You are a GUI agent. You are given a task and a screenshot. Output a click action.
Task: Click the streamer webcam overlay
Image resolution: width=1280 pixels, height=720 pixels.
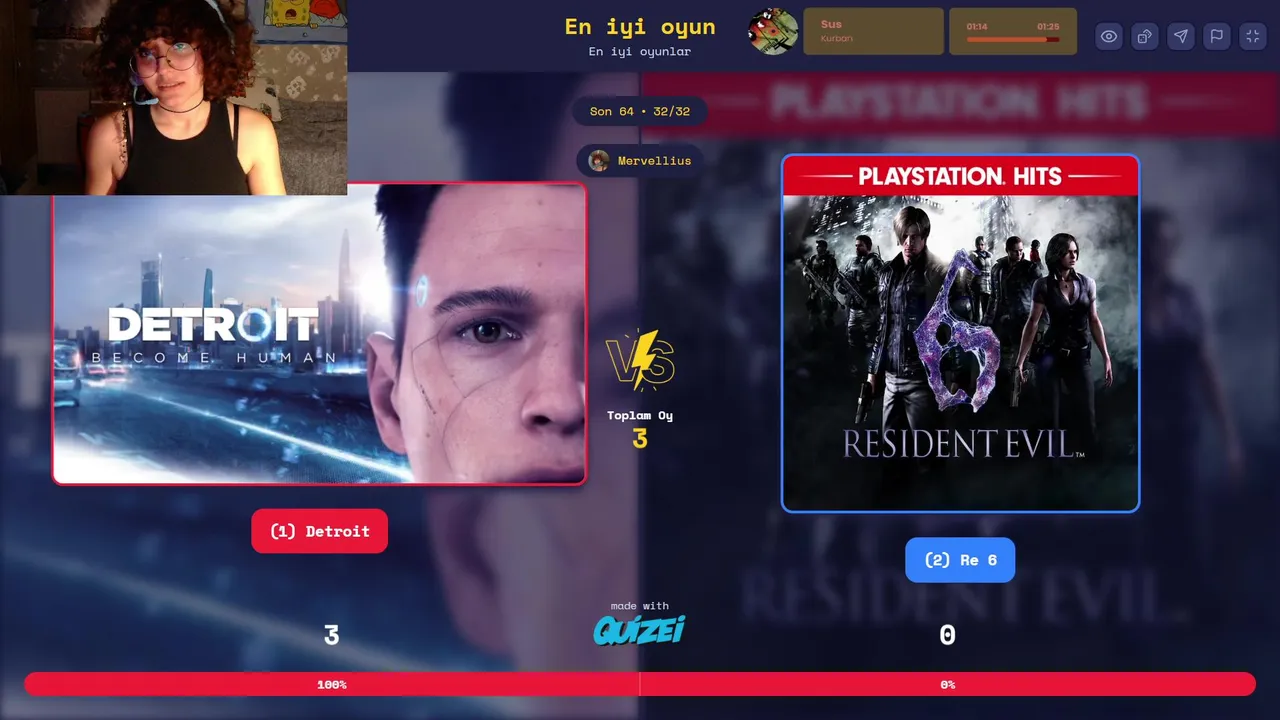(174, 97)
